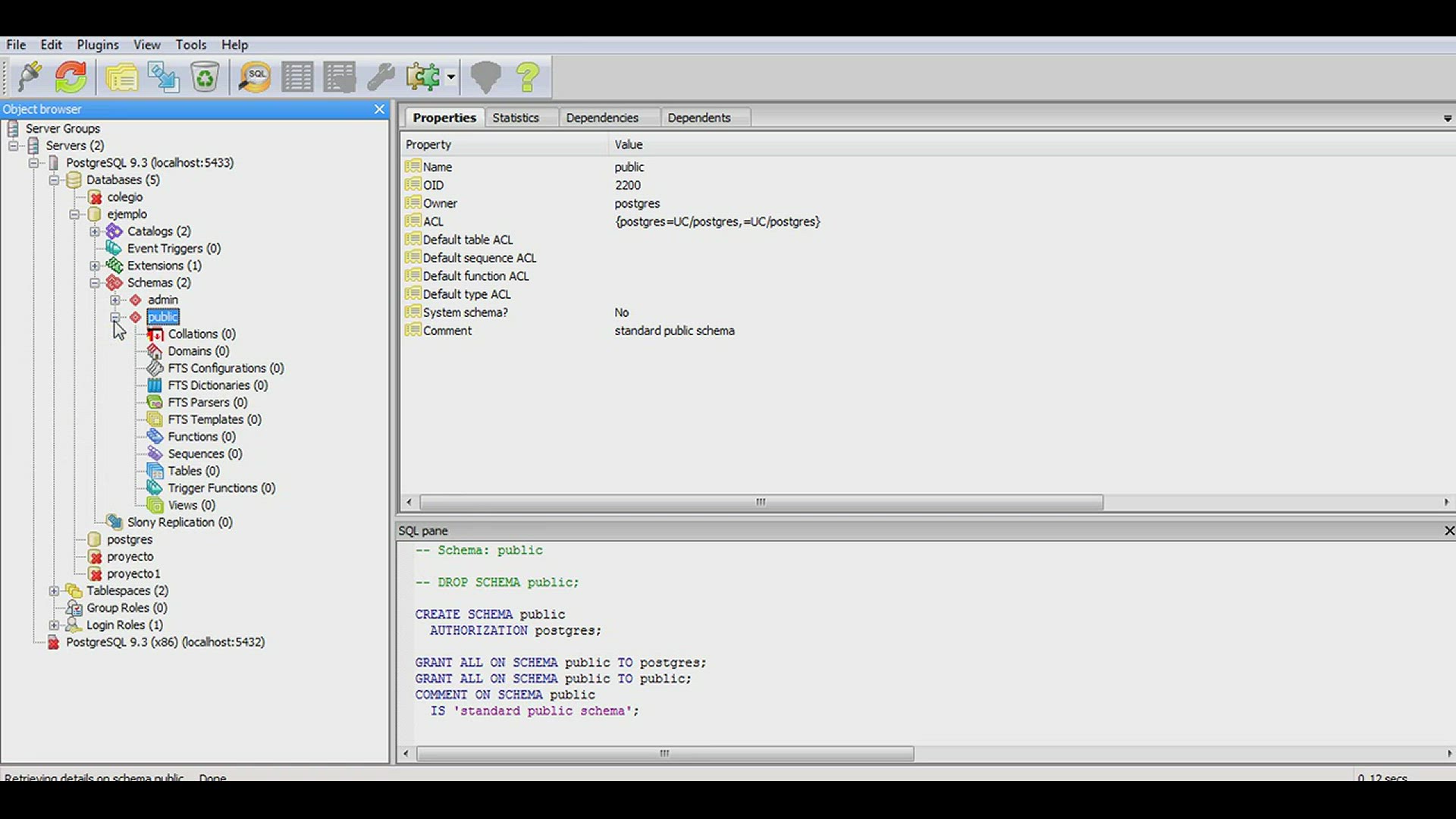Select the Collations (0) node

click(x=202, y=334)
